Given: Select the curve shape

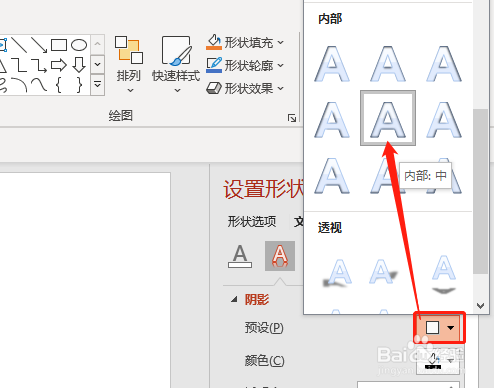Looking at the screenshot, I should coord(39,85).
